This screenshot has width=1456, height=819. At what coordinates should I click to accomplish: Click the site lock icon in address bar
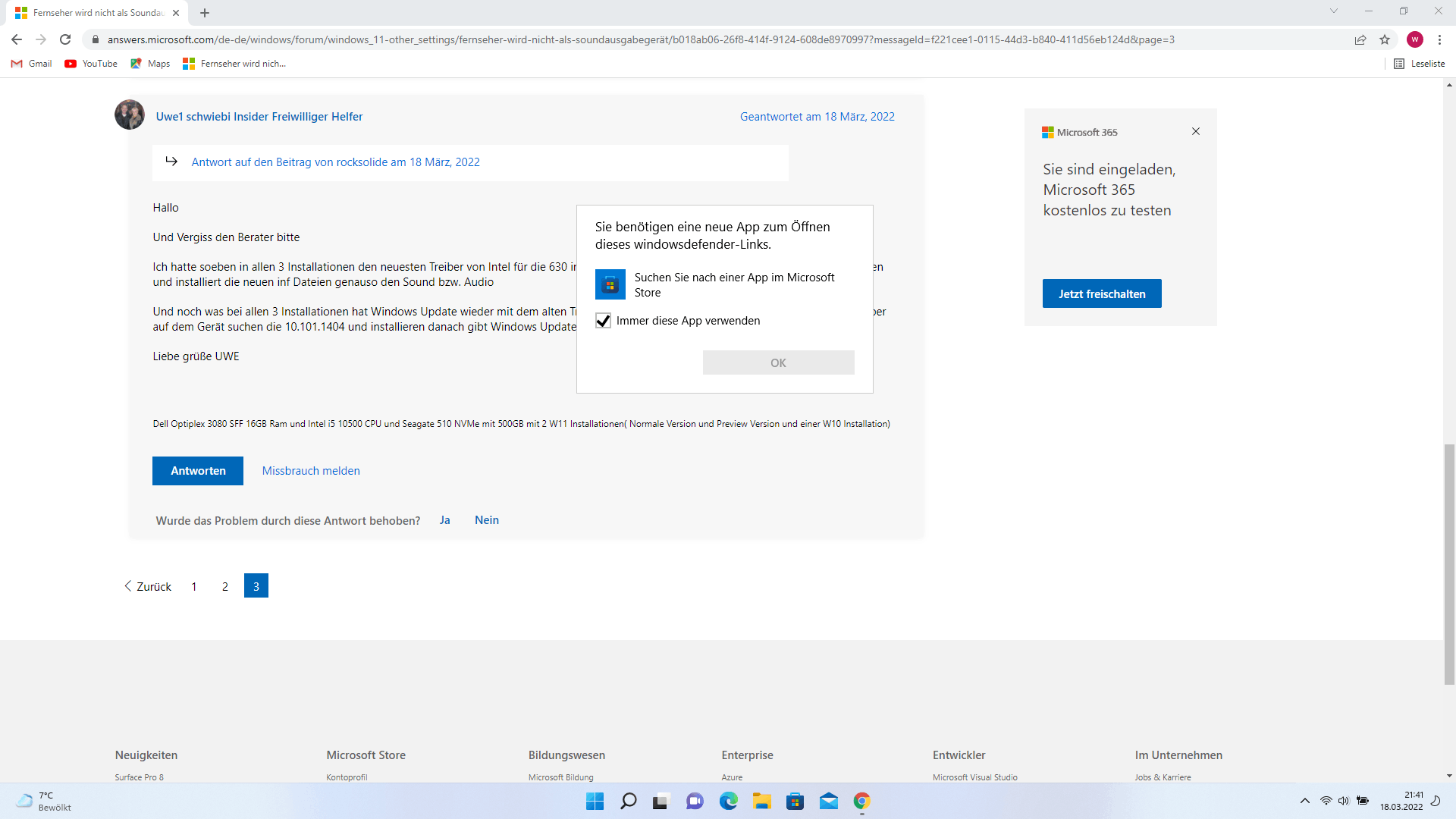pyautogui.click(x=95, y=39)
